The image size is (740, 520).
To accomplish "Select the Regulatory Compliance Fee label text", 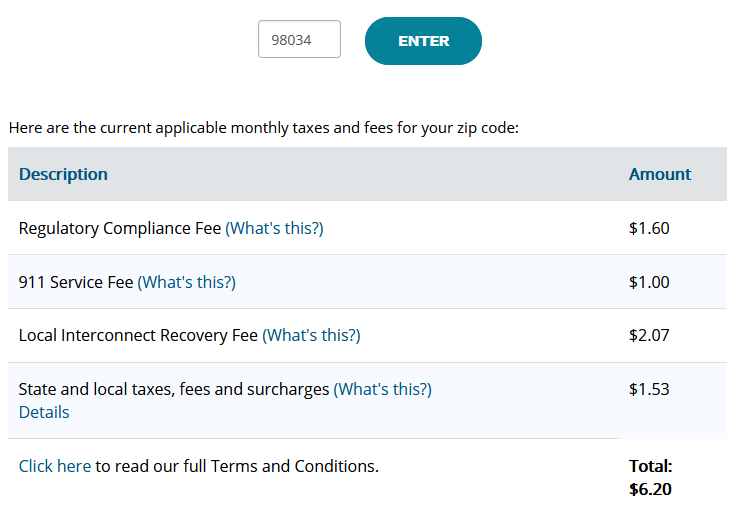I will [120, 228].
